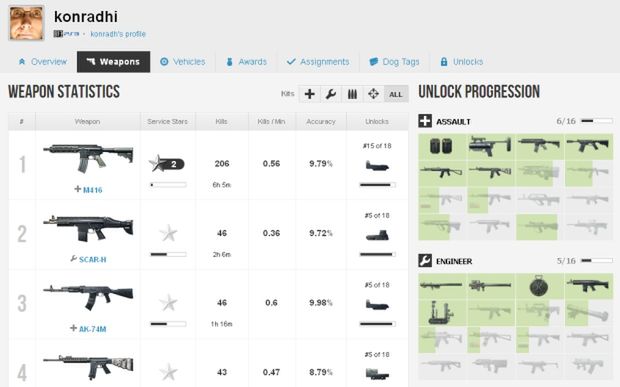Filter kills by Recon crosshair icon
Screen dimensions: 620x387
click(373, 94)
